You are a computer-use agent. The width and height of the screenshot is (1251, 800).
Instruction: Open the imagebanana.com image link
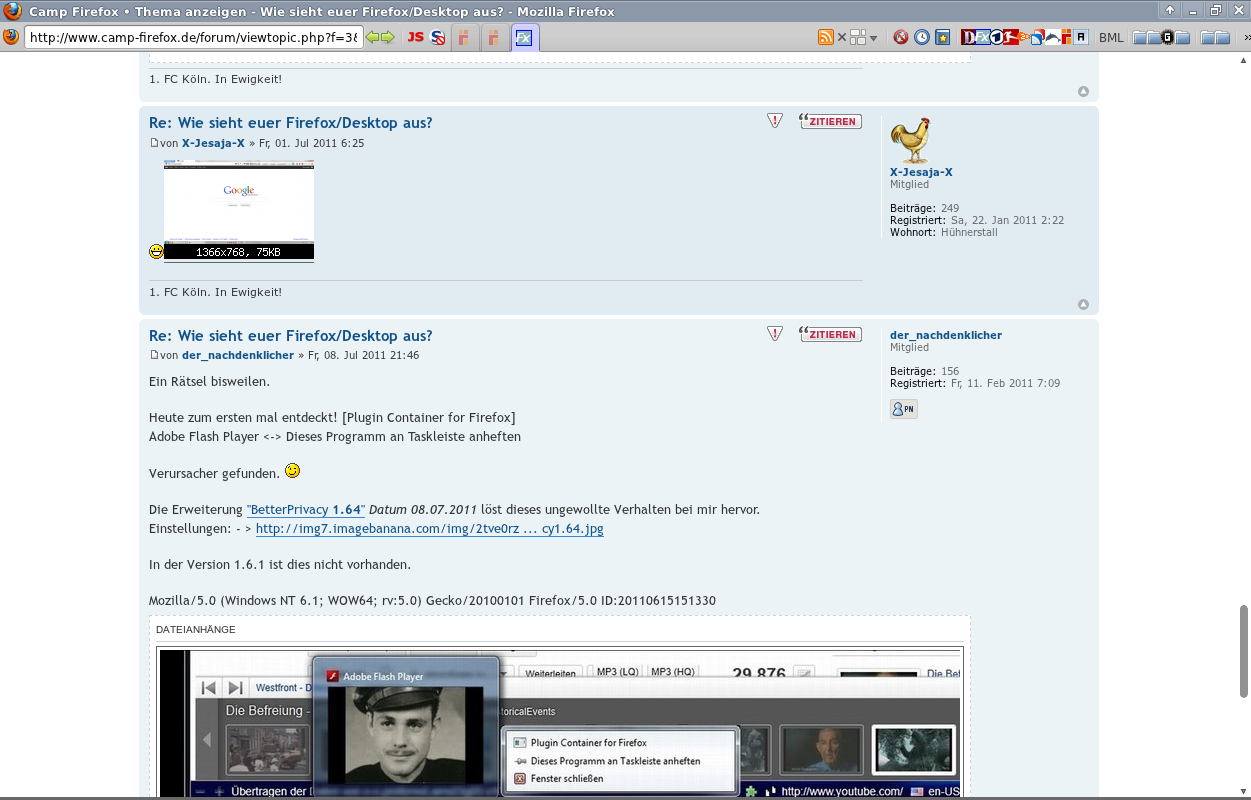(x=429, y=529)
